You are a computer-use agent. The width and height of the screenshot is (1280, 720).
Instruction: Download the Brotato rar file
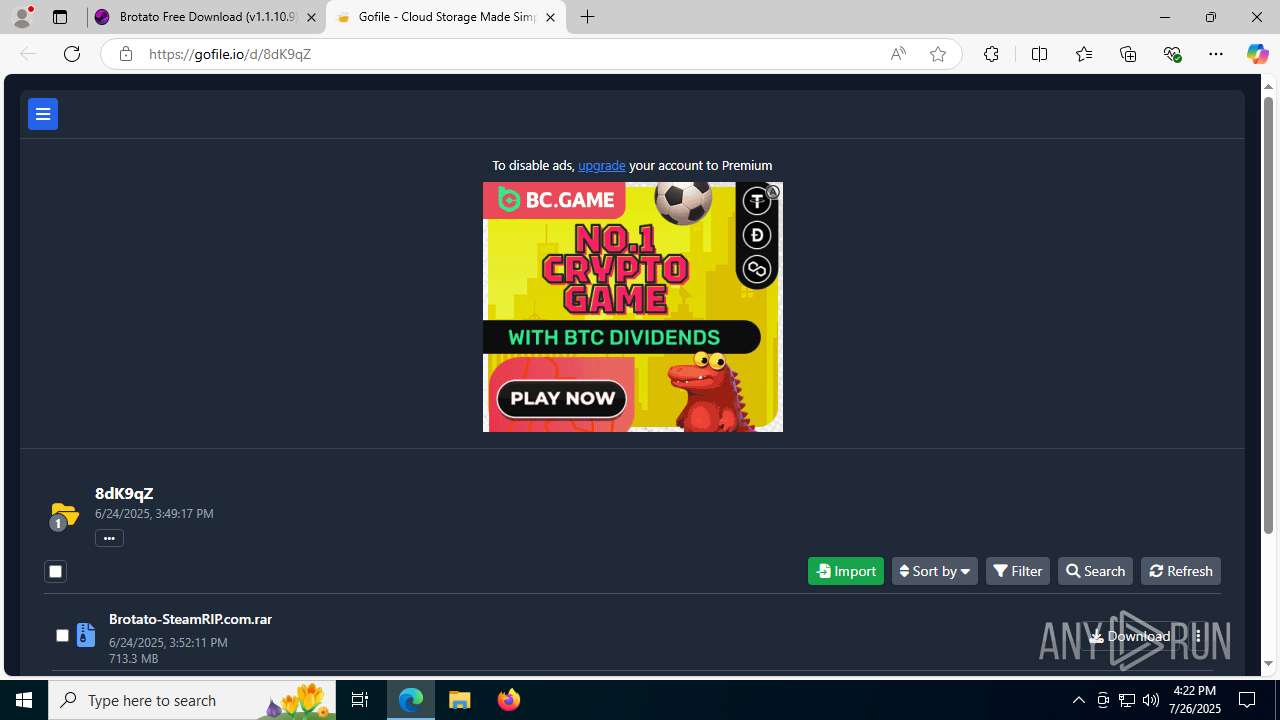[1130, 636]
